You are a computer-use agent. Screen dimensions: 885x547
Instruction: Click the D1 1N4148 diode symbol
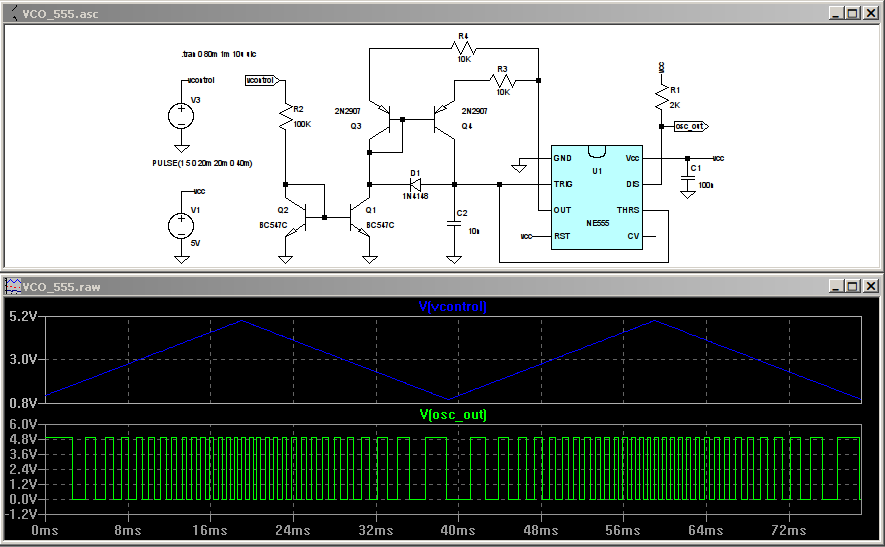(x=415, y=185)
